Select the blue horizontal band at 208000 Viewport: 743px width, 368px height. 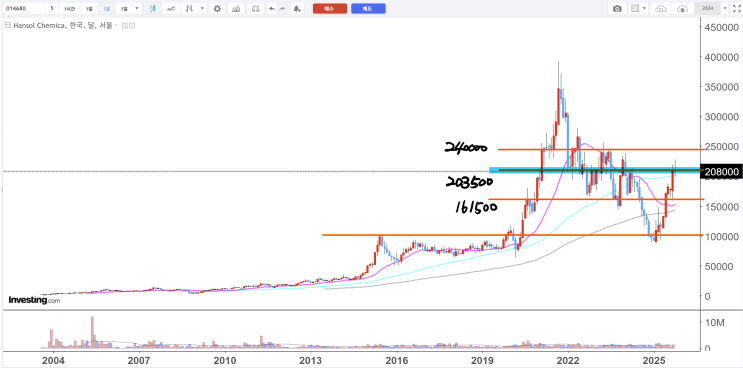click(x=595, y=170)
